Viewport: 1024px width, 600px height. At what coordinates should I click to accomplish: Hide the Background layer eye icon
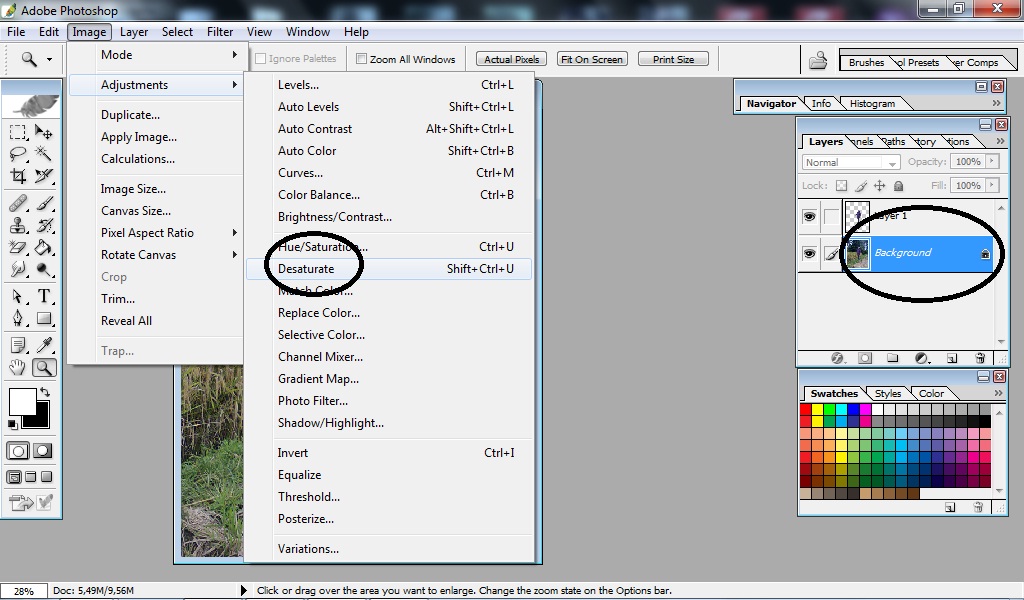[x=809, y=253]
